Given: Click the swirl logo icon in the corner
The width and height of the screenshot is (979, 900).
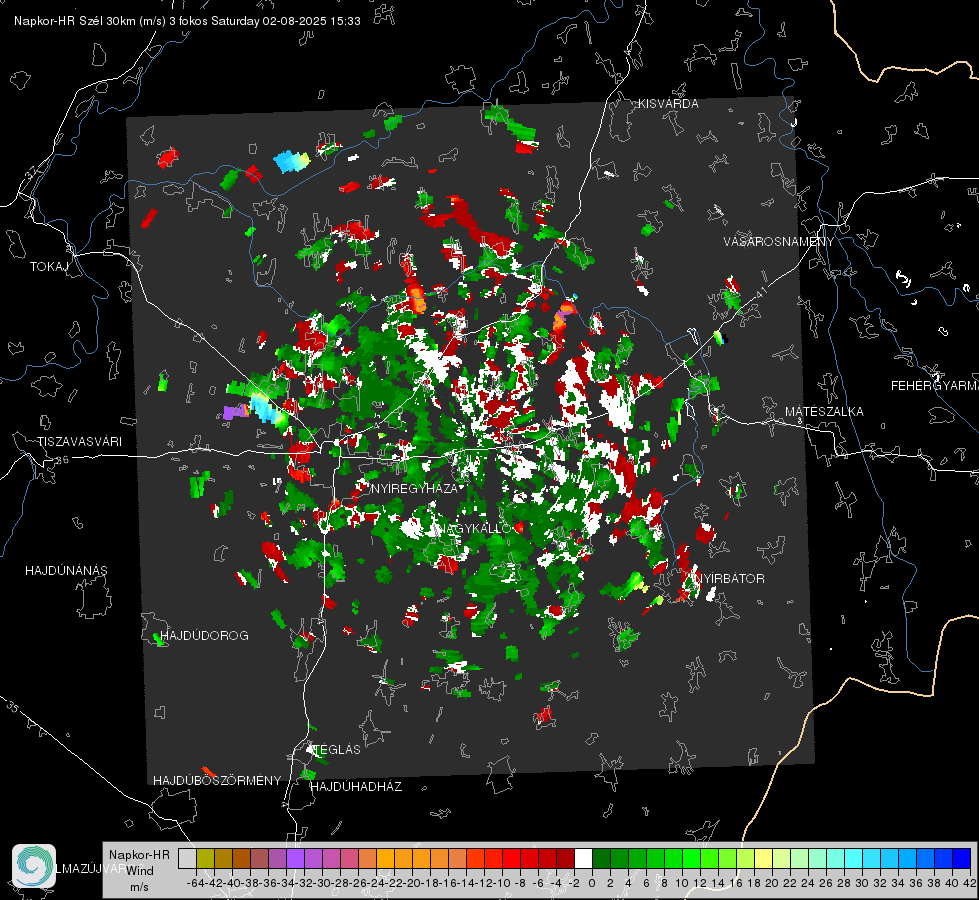Looking at the screenshot, I should 34,866.
